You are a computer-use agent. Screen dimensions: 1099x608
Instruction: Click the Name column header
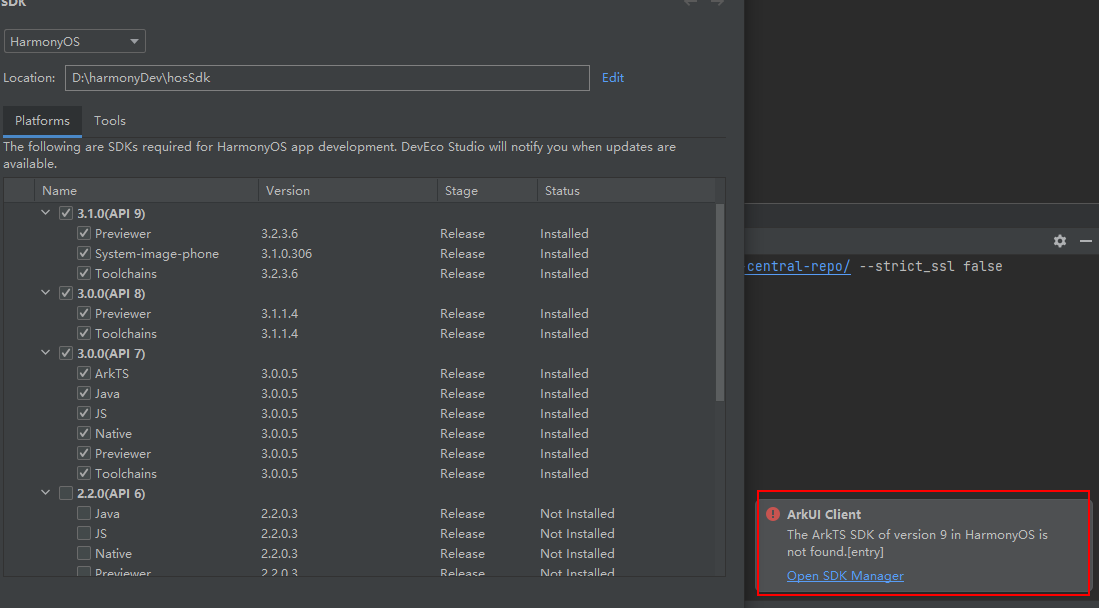tap(146, 191)
